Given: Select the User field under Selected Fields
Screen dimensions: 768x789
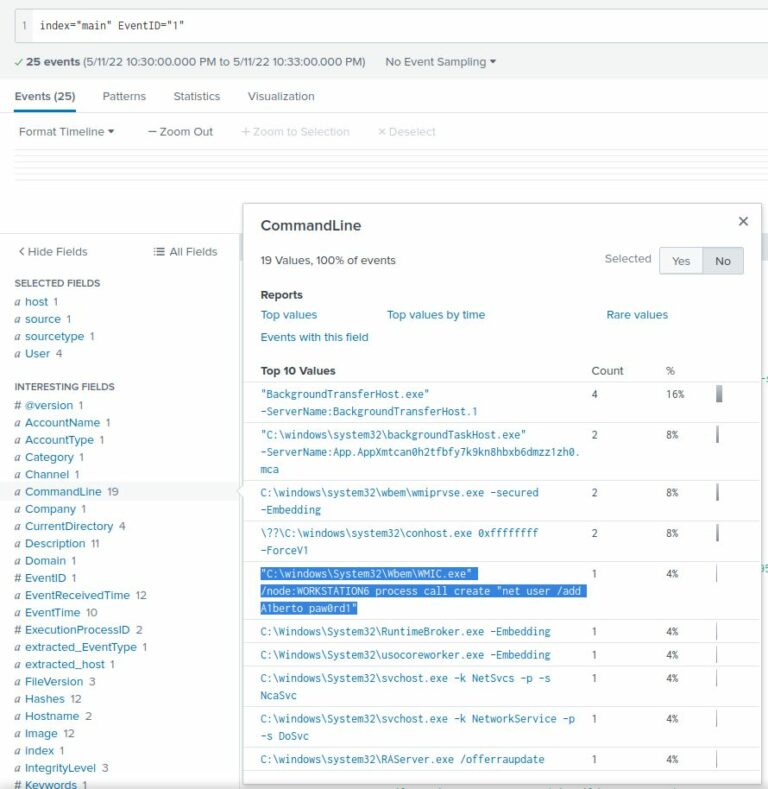Looking at the screenshot, I should (x=38, y=354).
